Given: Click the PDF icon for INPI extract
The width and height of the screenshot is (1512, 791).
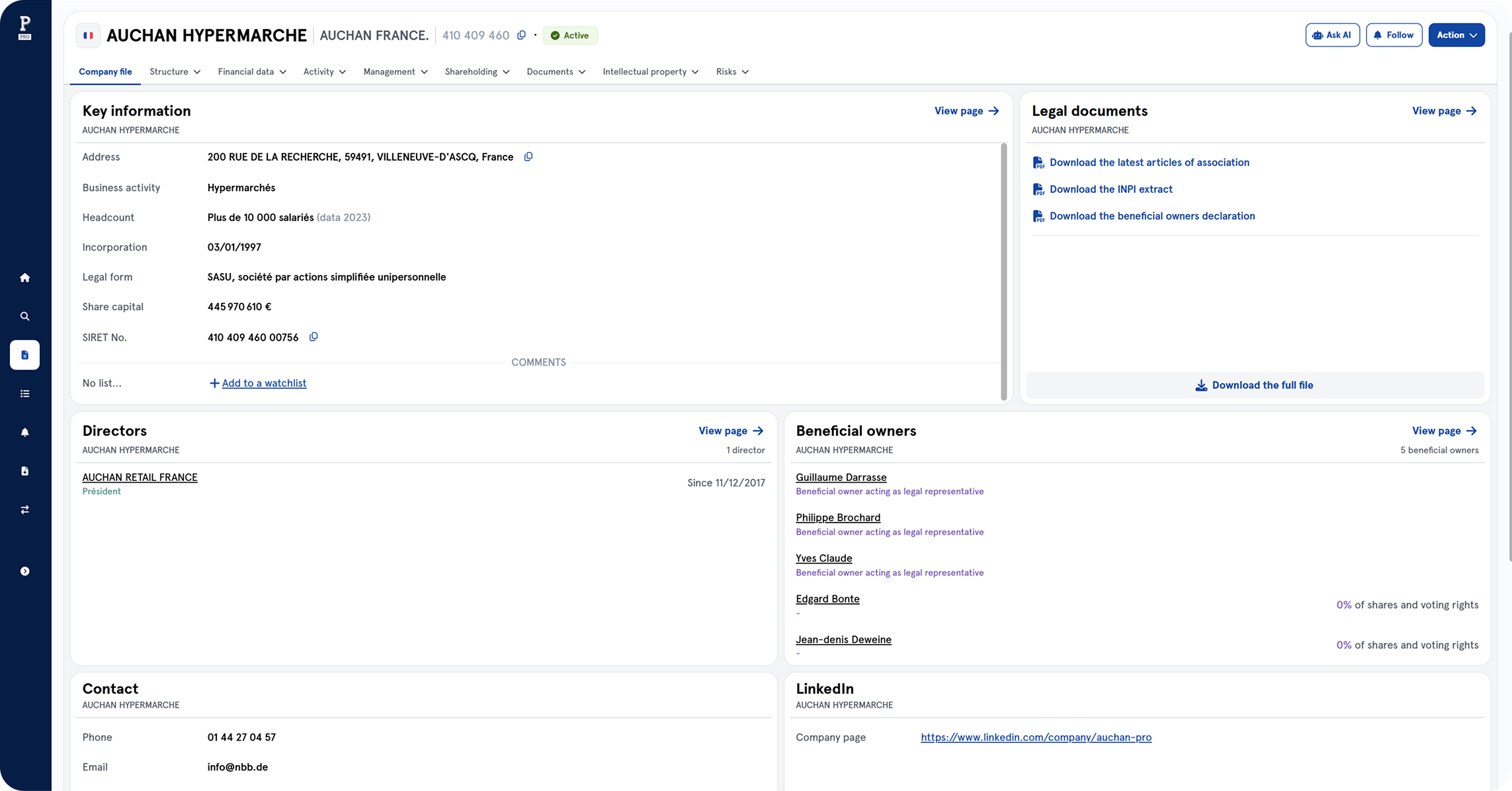Looking at the screenshot, I should pos(1038,189).
